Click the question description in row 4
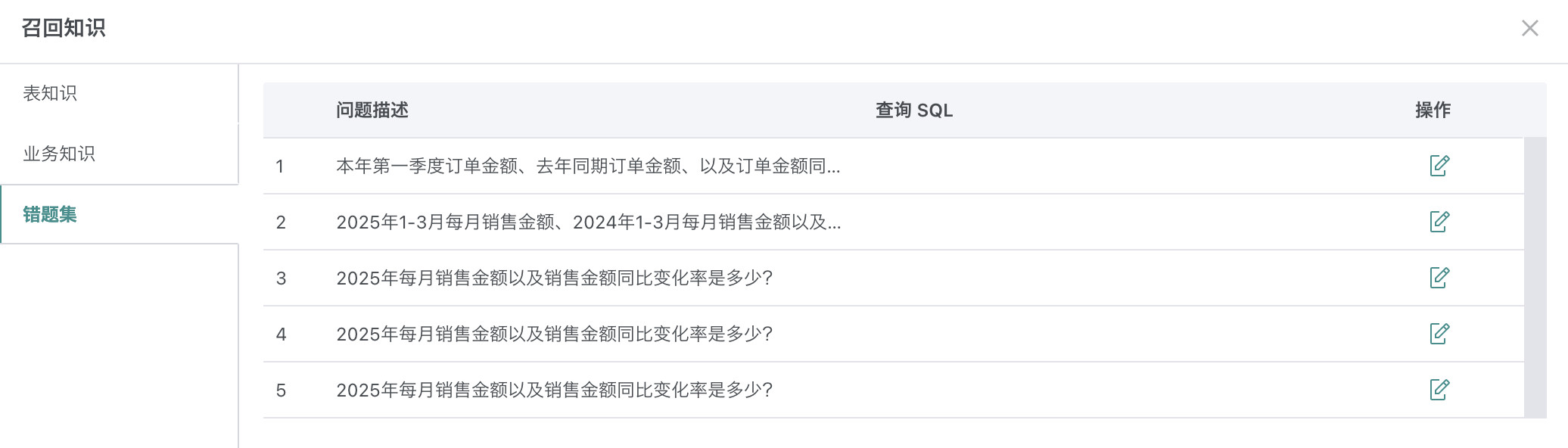The height and width of the screenshot is (448, 1568). [x=554, y=334]
